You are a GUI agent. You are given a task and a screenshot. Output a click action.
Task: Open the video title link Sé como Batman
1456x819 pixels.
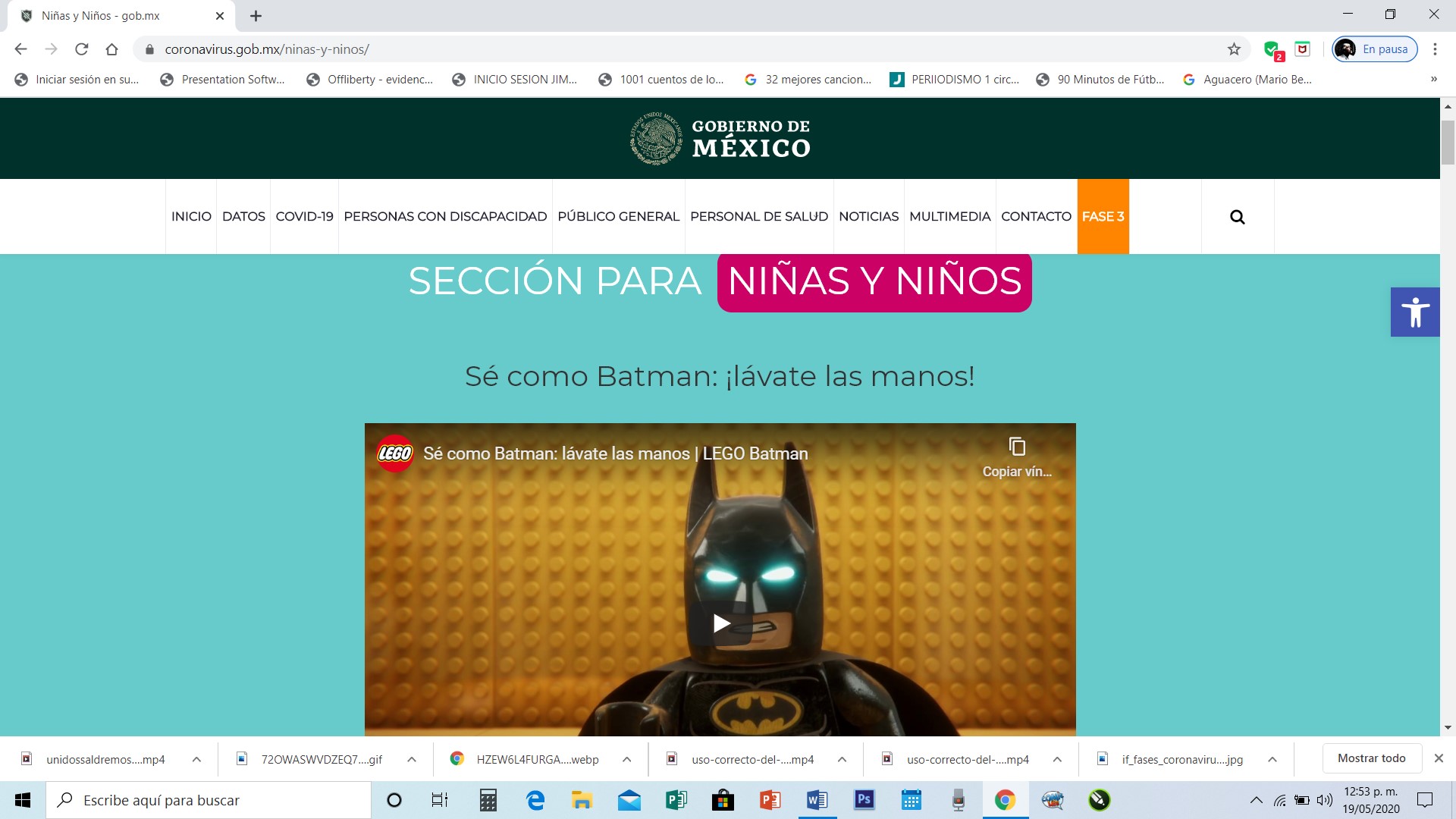[x=615, y=453]
